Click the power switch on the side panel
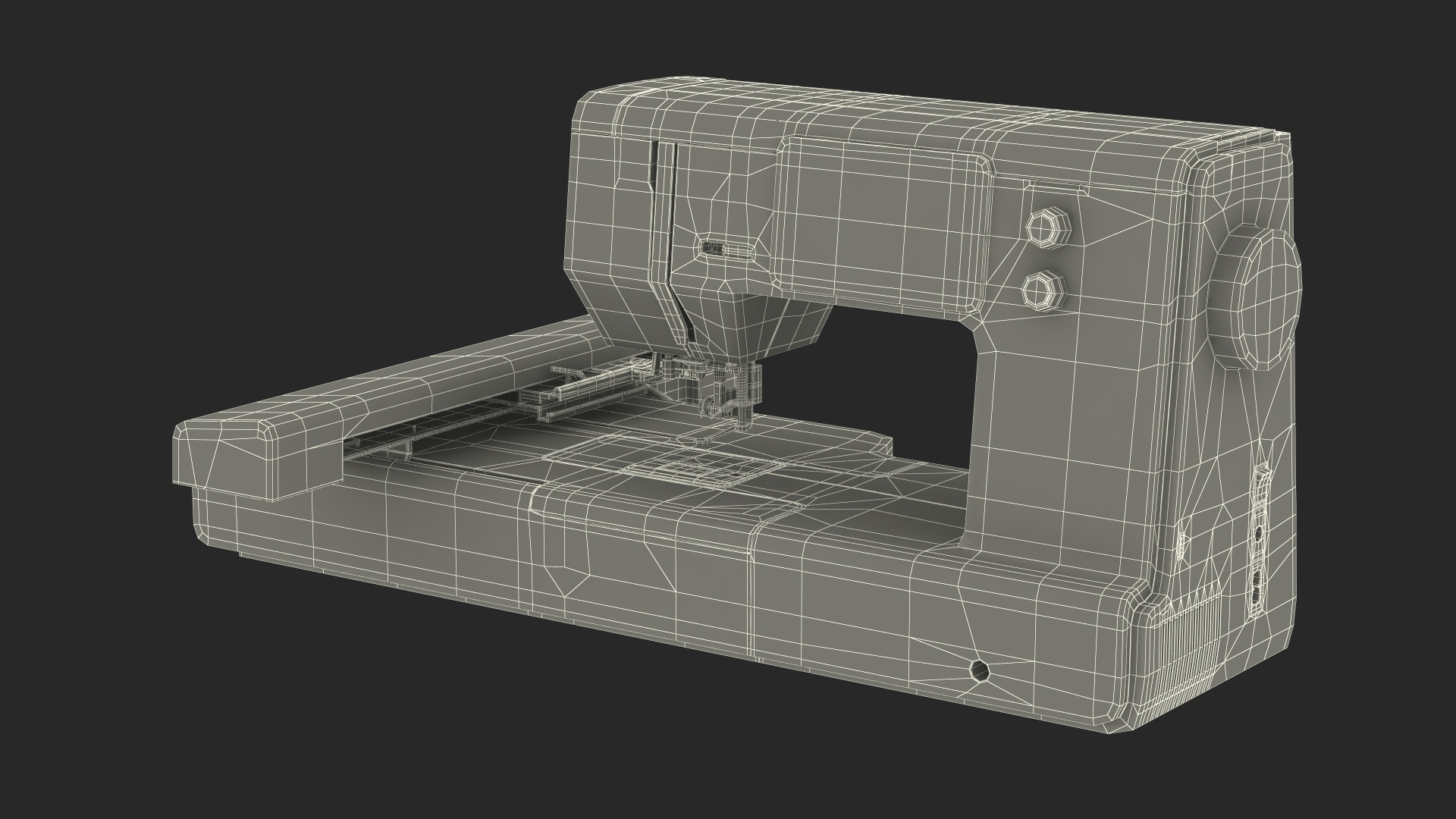The image size is (1456, 819). [x=1262, y=482]
